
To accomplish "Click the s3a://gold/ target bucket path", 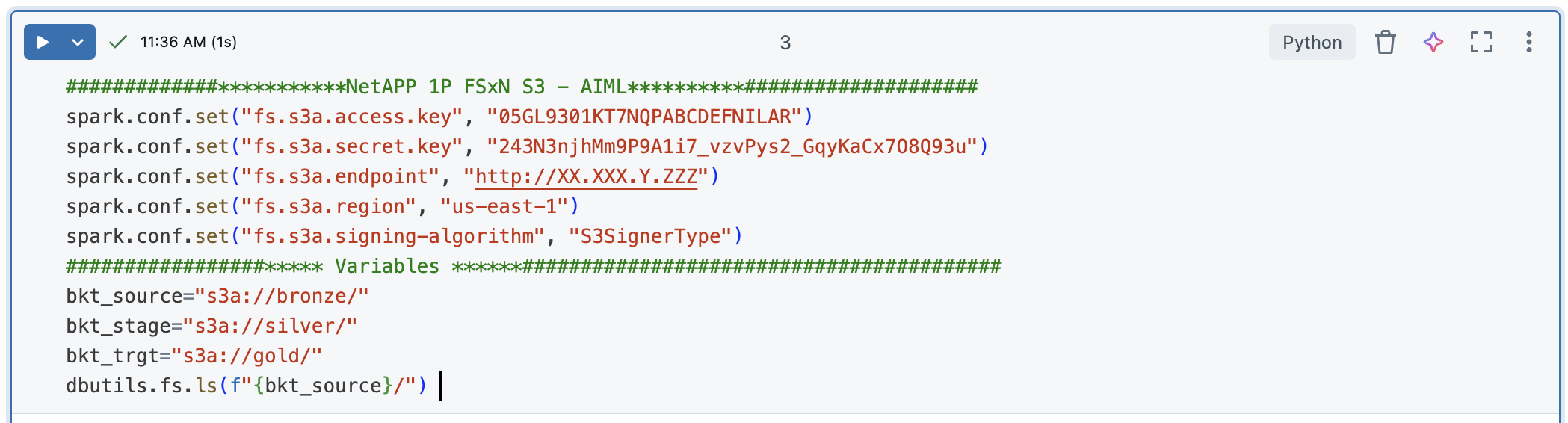I will click(x=253, y=356).
